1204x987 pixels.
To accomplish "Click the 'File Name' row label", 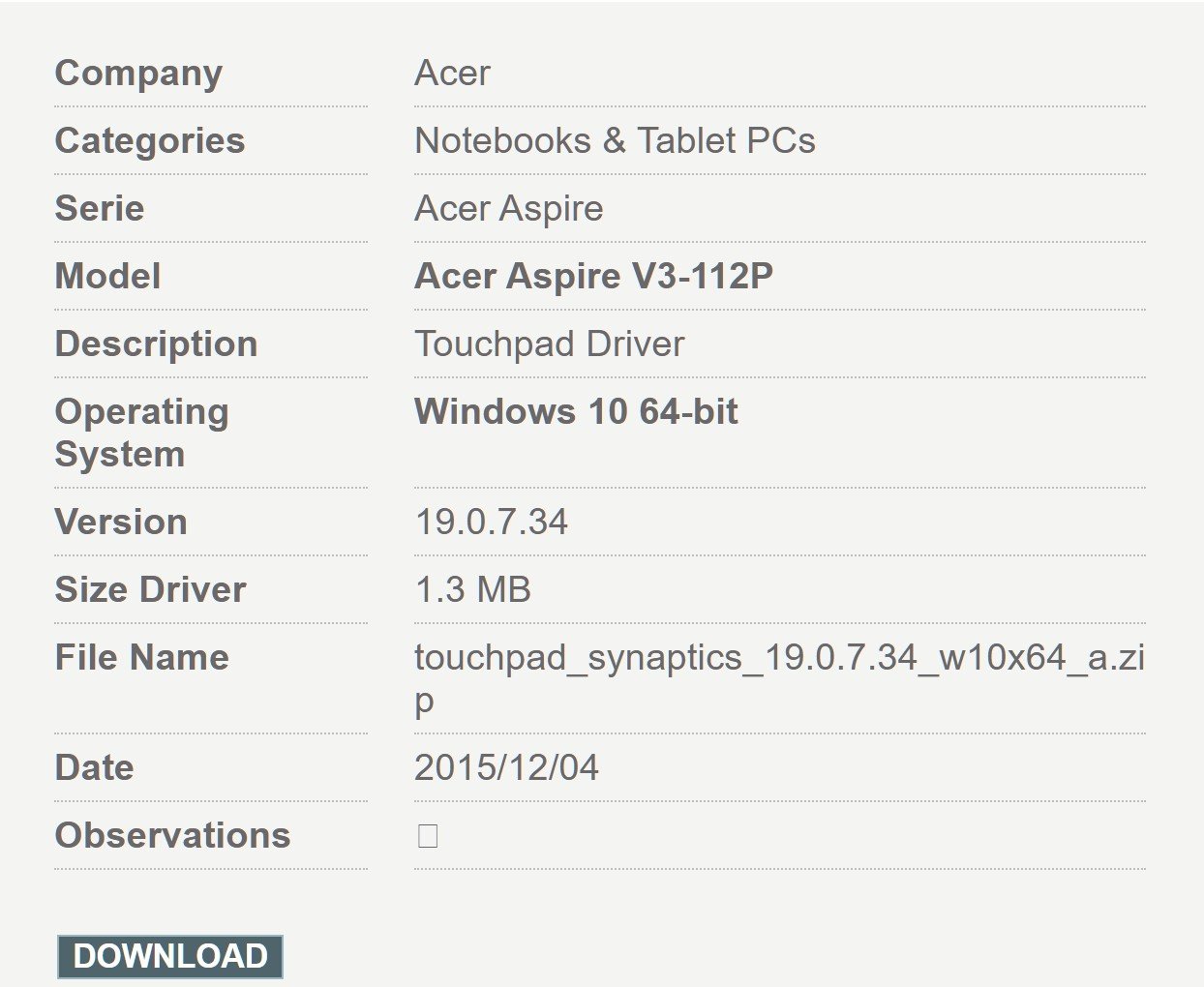I will click(x=142, y=657).
